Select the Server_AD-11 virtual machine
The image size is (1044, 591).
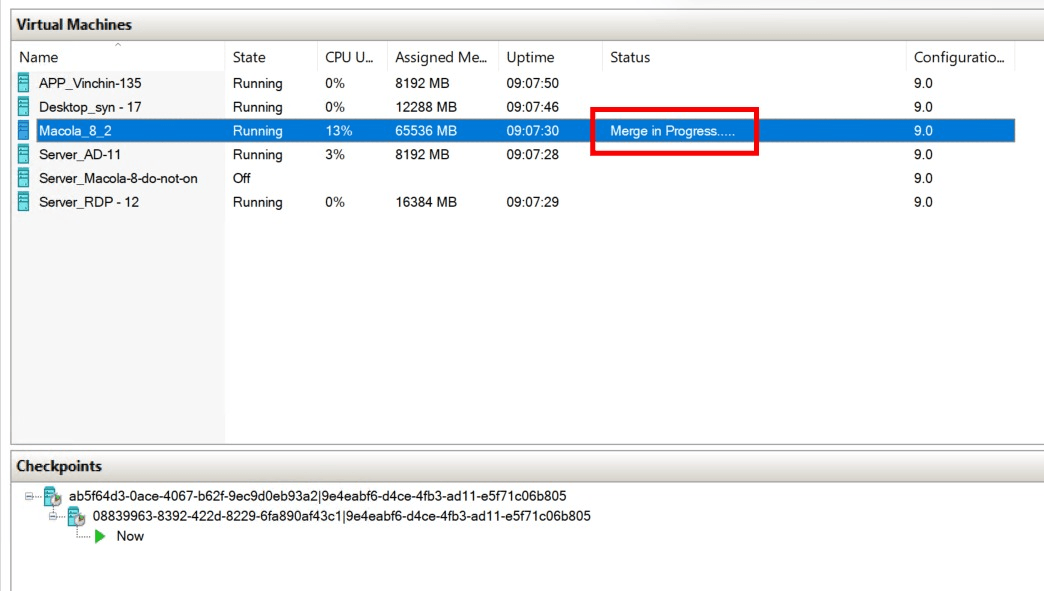[x=80, y=154]
